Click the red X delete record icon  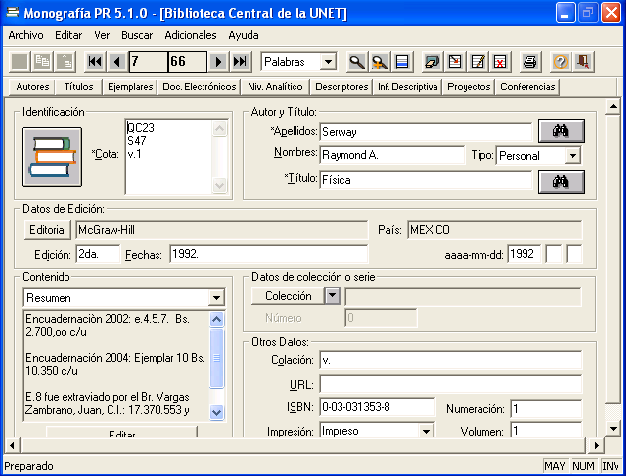tap(500, 62)
